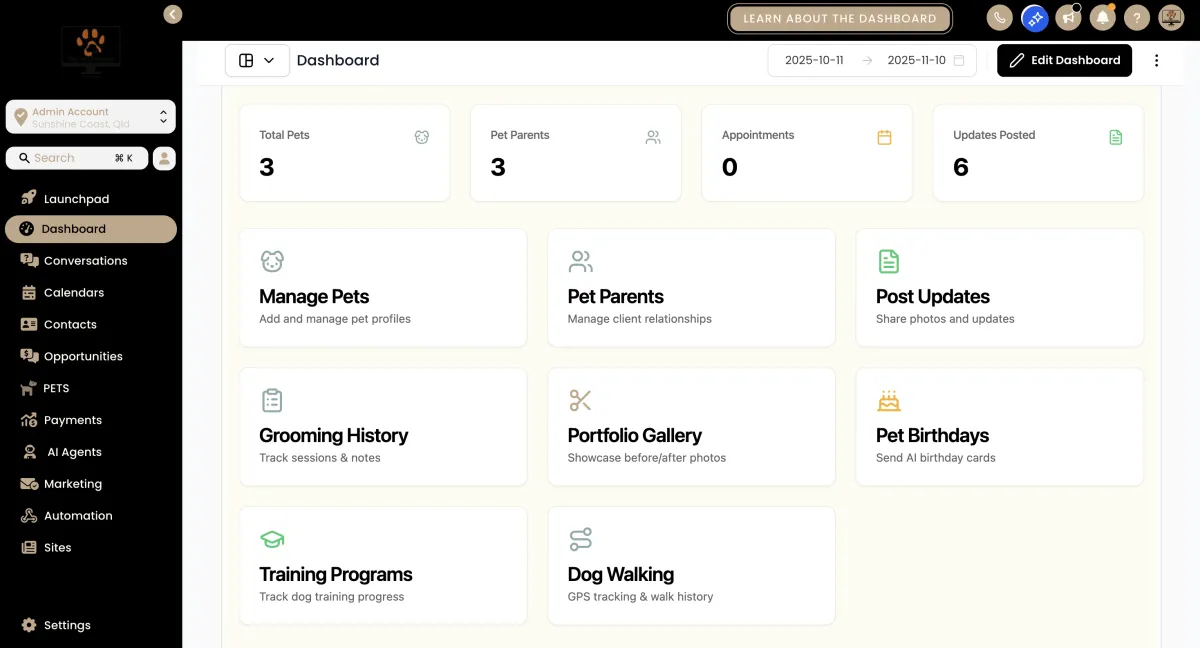Click the Edit Dashboard button
This screenshot has width=1200, height=648.
(x=1064, y=60)
